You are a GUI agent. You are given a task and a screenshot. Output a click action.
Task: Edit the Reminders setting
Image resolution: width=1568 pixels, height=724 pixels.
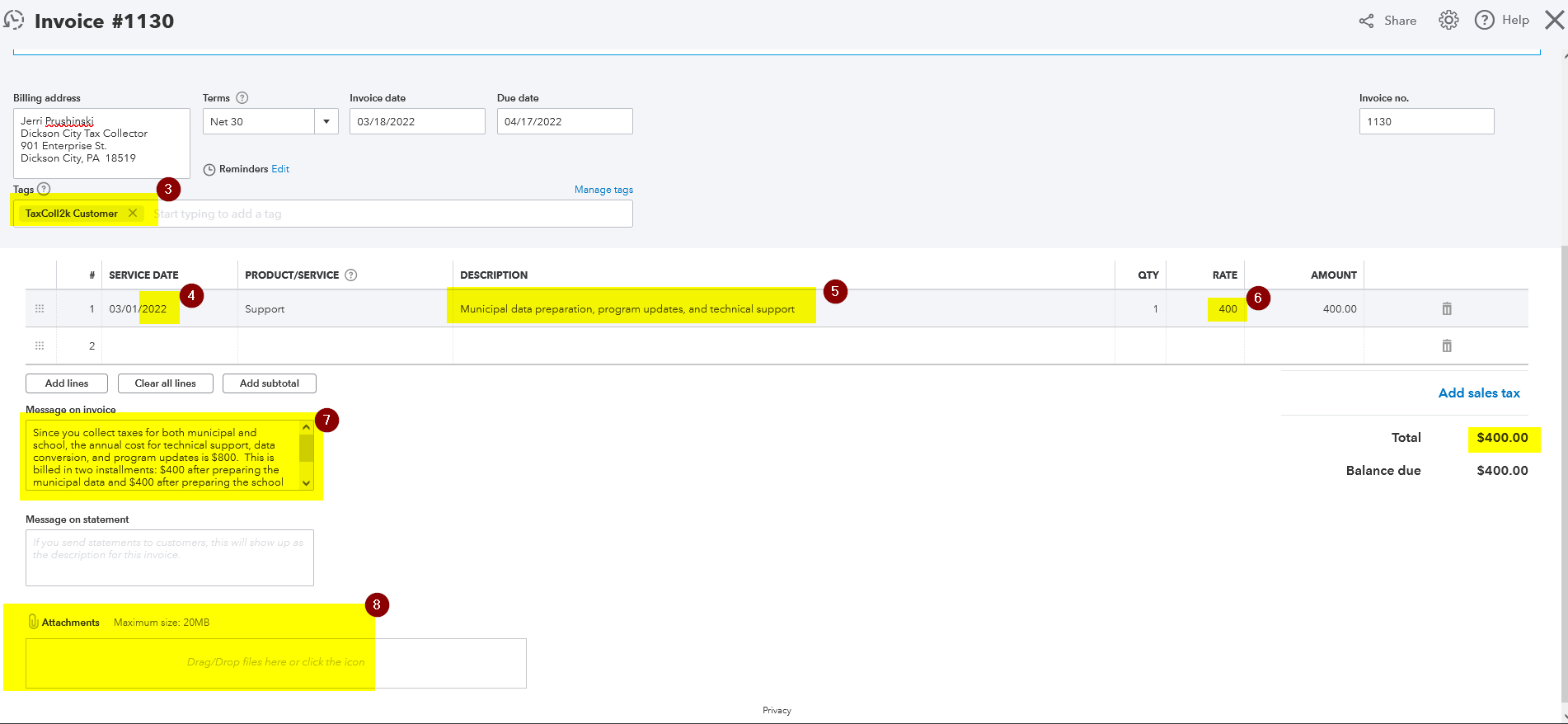coord(280,169)
